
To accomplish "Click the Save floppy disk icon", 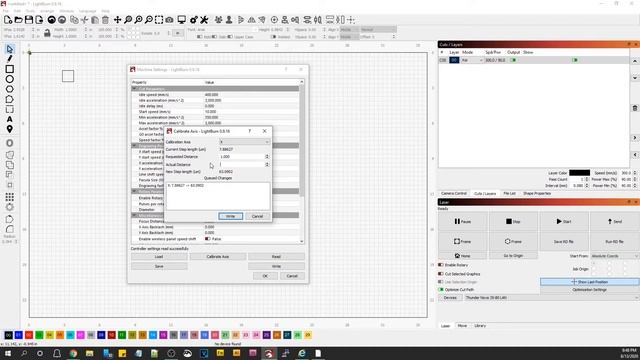I will pyautogui.click(x=29, y=20).
